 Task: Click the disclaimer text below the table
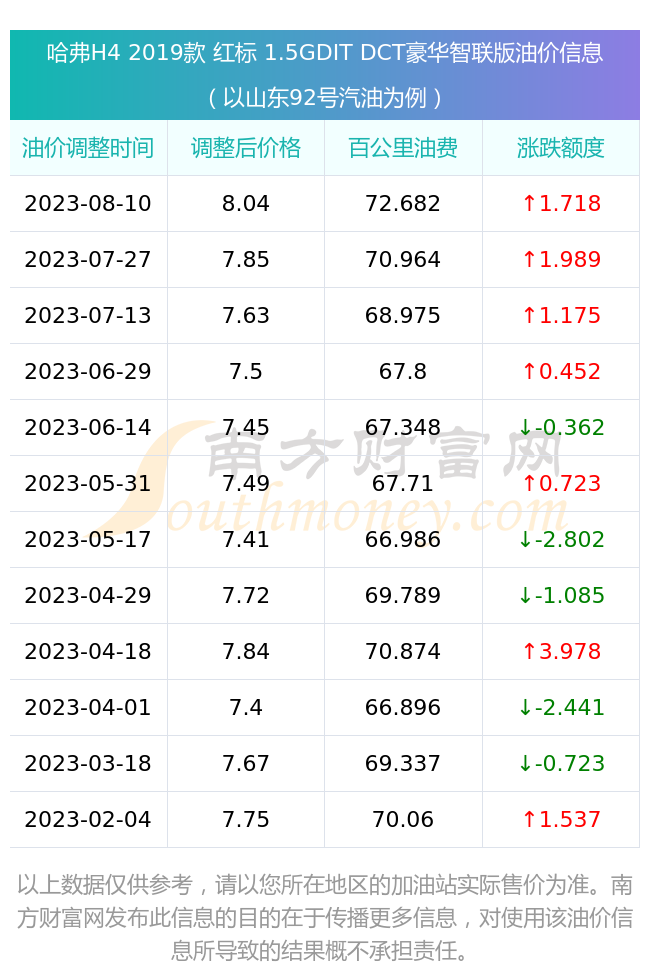[x=325, y=918]
